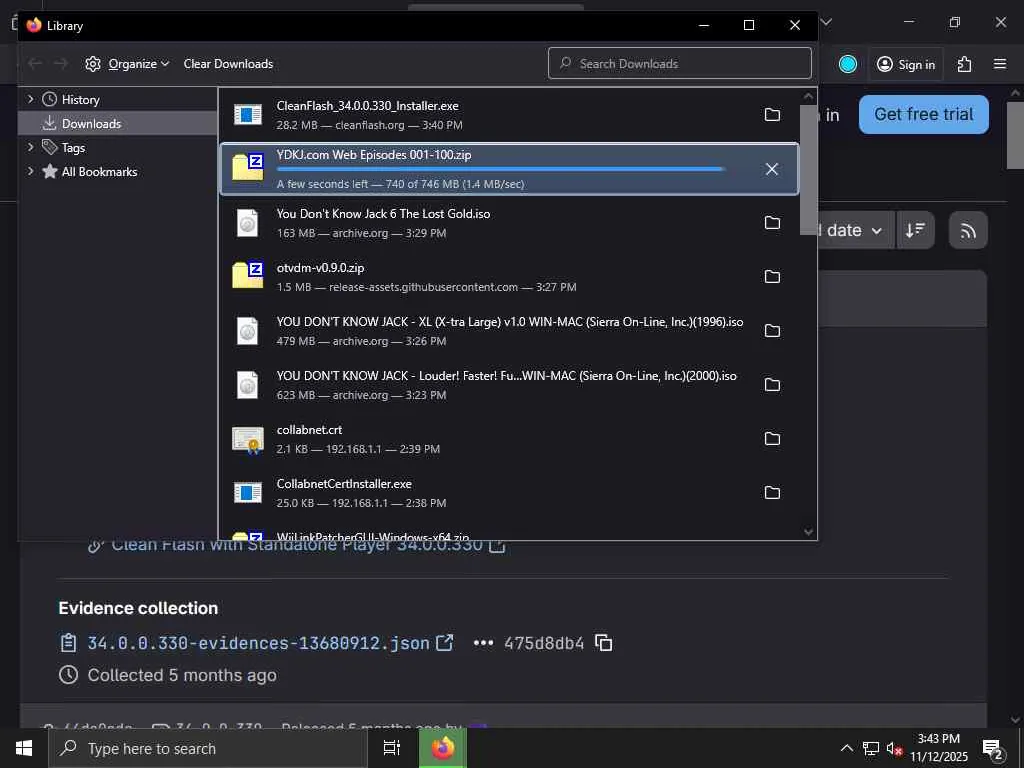1024x768 pixels.
Task: Open folder for CleanFlash_34.0.0.330_Installer.exe
Action: 772,115
